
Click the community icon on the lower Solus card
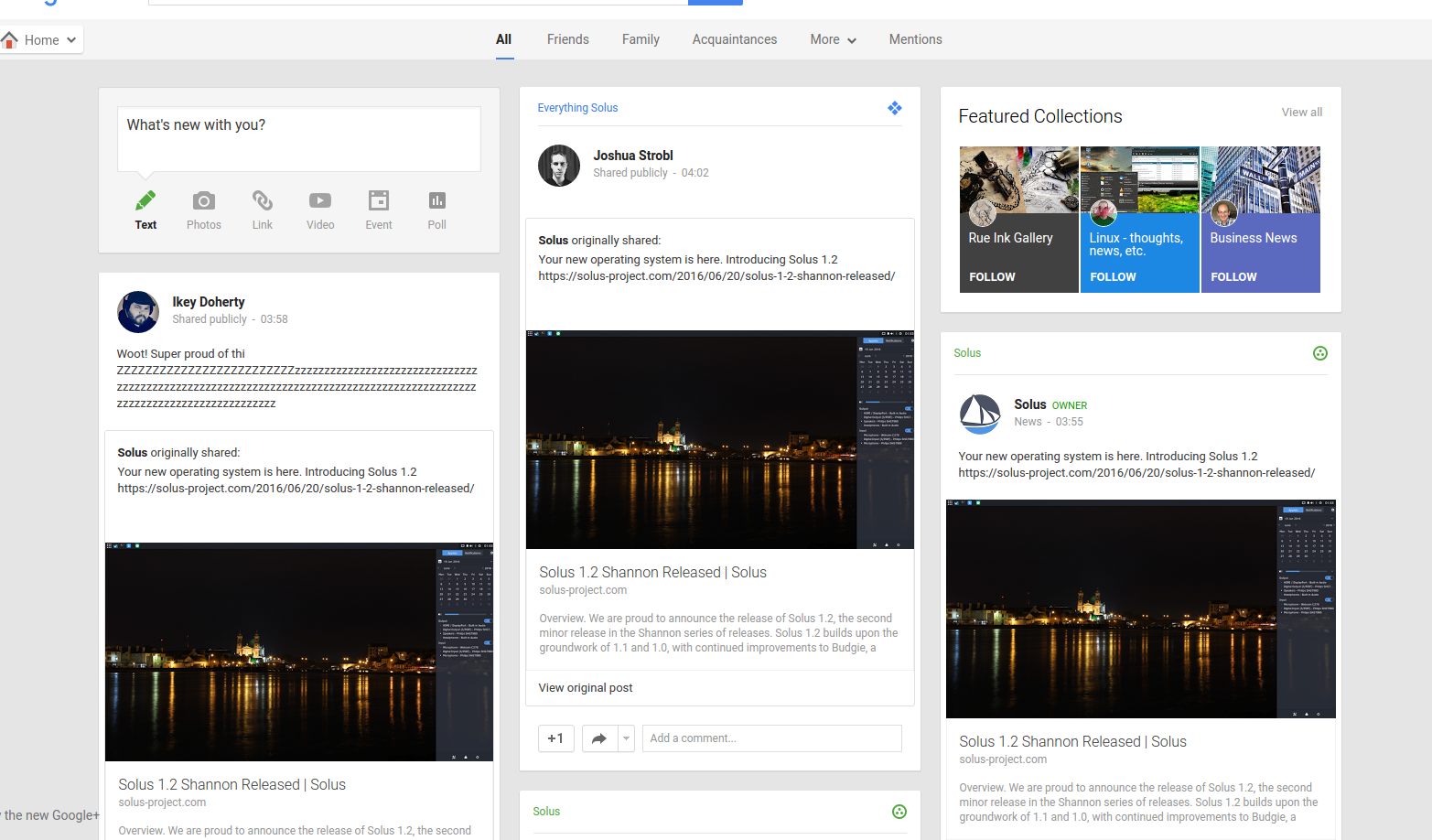pos(899,812)
